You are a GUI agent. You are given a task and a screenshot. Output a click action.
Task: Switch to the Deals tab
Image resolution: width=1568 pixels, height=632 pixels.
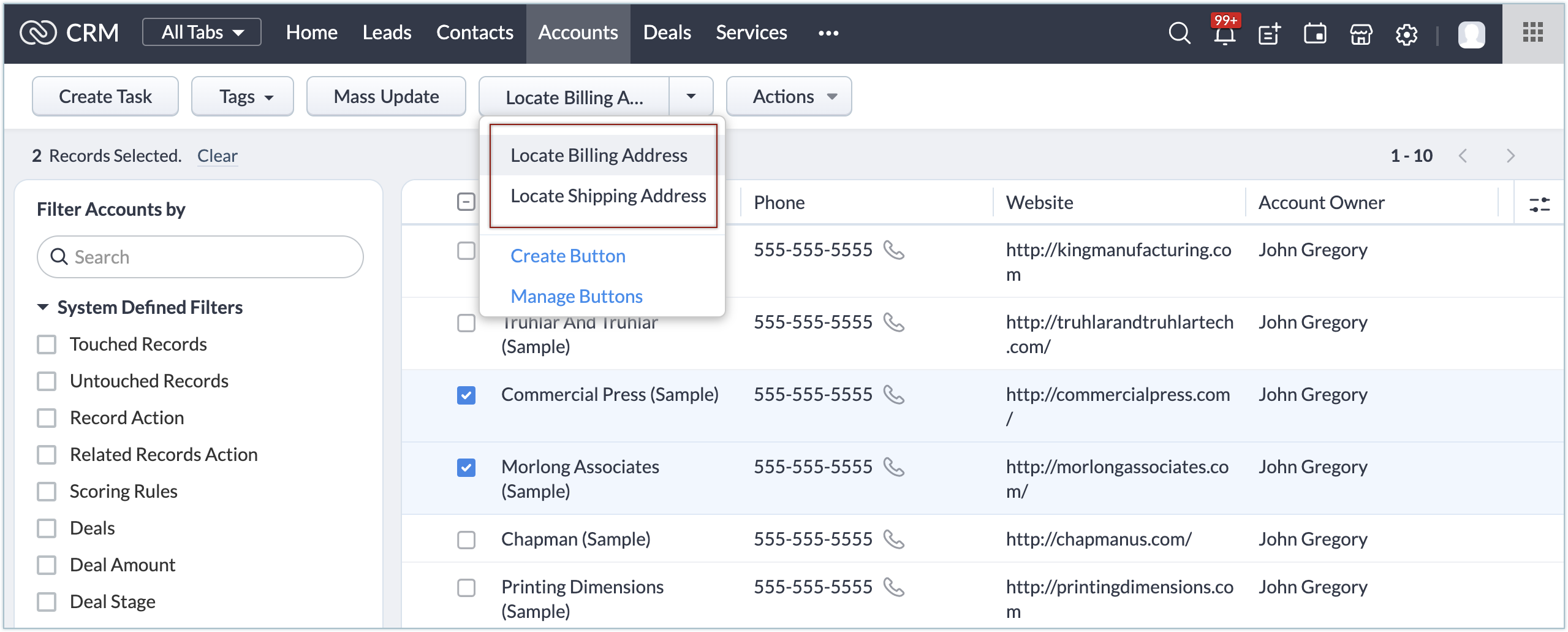667,33
